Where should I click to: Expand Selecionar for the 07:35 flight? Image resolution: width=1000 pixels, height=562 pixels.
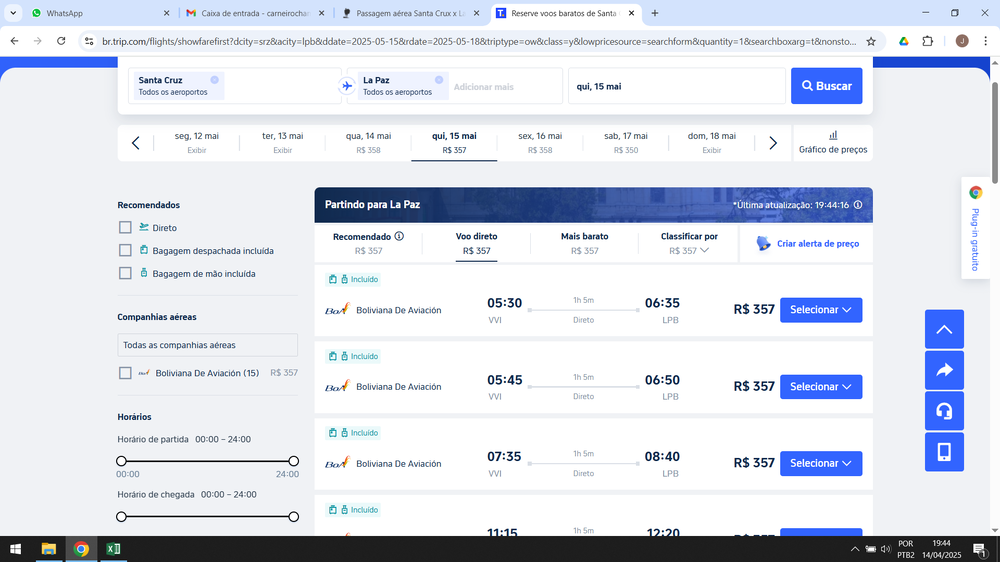(x=820, y=463)
